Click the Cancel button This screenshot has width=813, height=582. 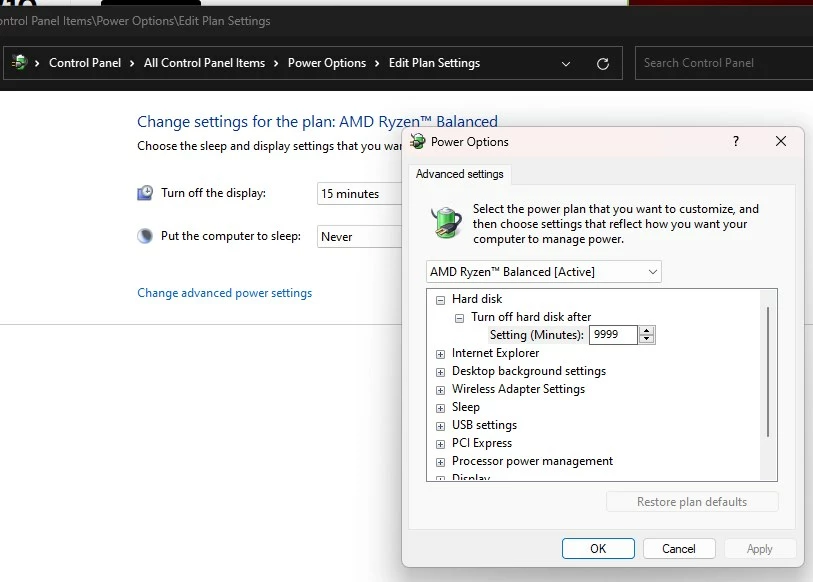(x=679, y=548)
